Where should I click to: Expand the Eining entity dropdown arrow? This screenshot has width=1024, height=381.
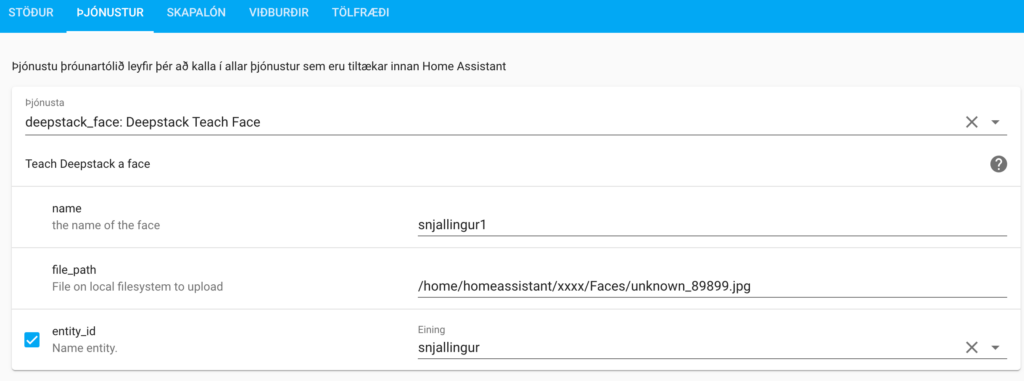(x=995, y=348)
